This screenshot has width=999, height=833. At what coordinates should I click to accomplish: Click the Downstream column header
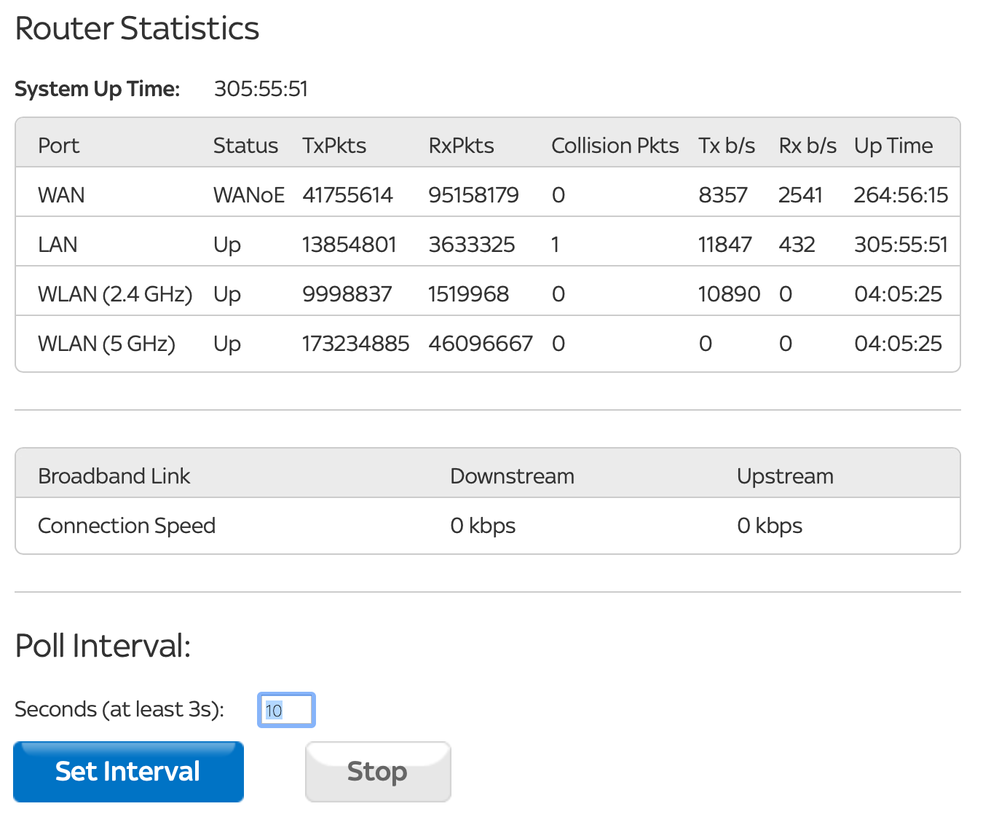(512, 476)
